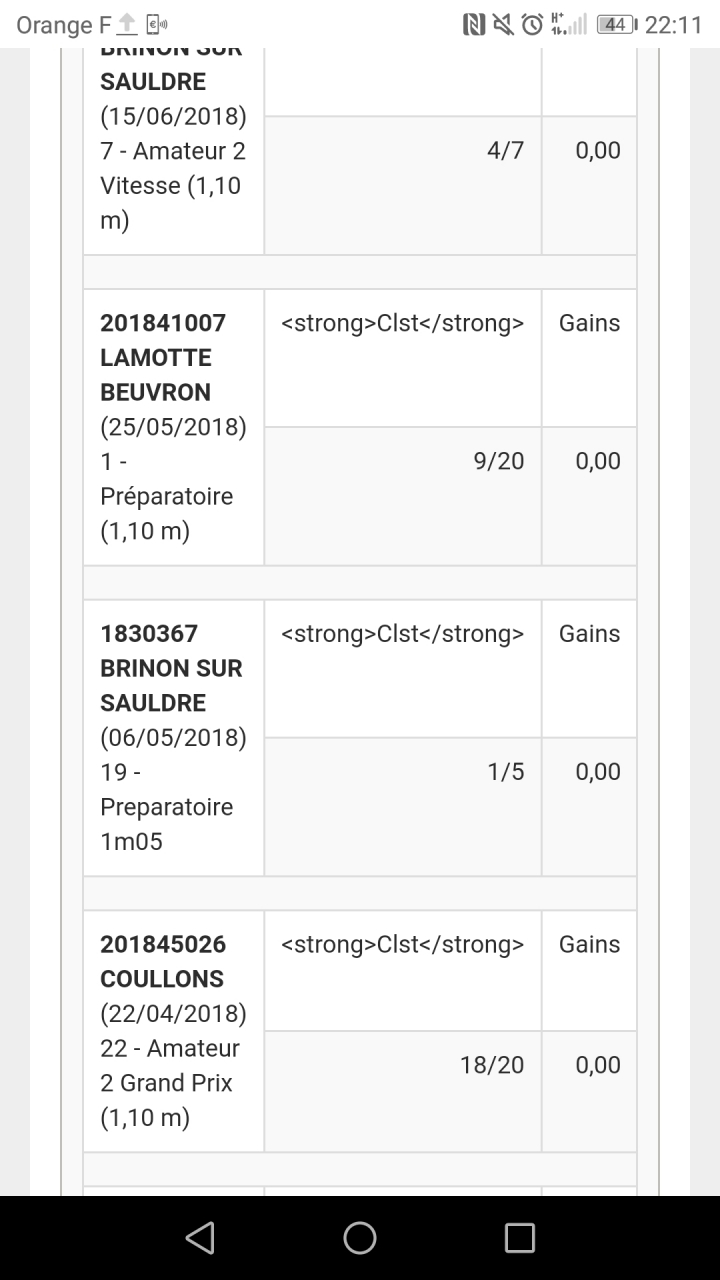Tap the Orange F carrier label

pos(63,25)
